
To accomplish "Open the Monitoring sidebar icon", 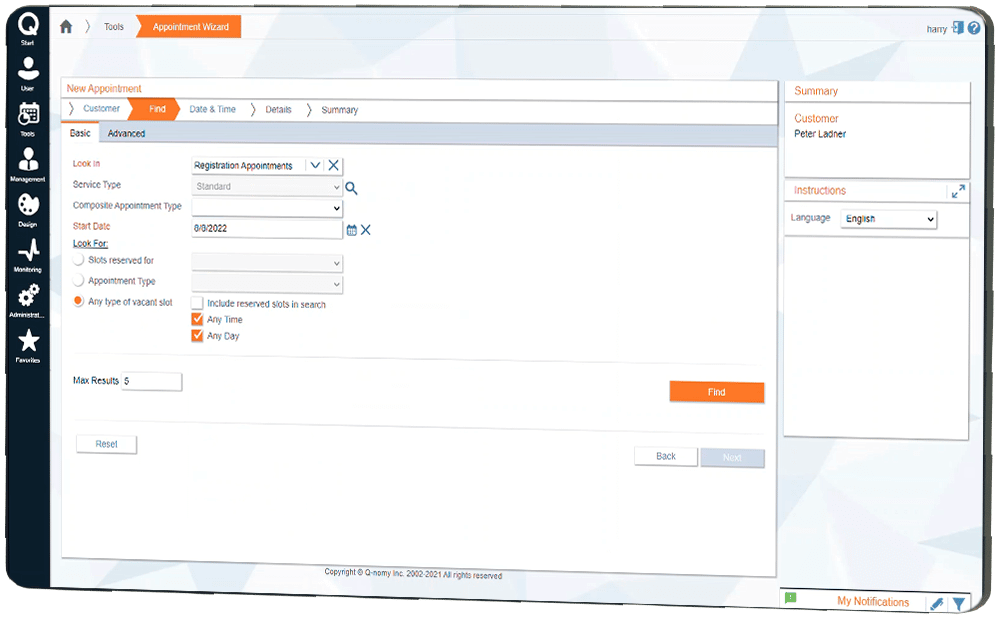I will pos(28,253).
